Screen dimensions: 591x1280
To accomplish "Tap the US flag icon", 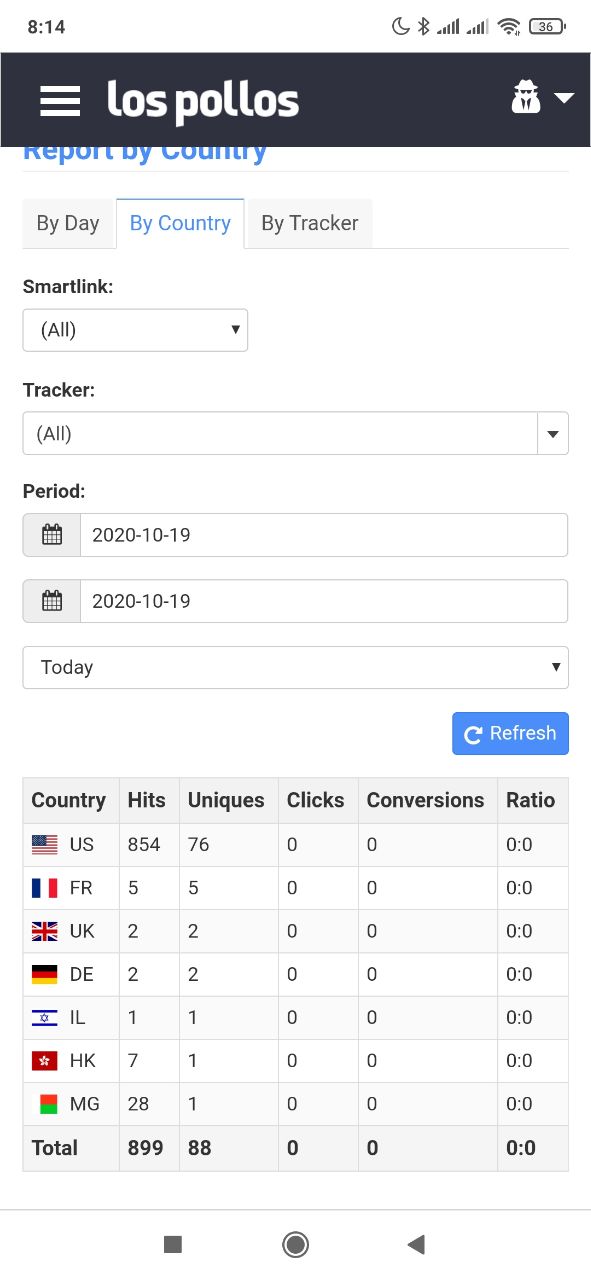I will coord(45,845).
